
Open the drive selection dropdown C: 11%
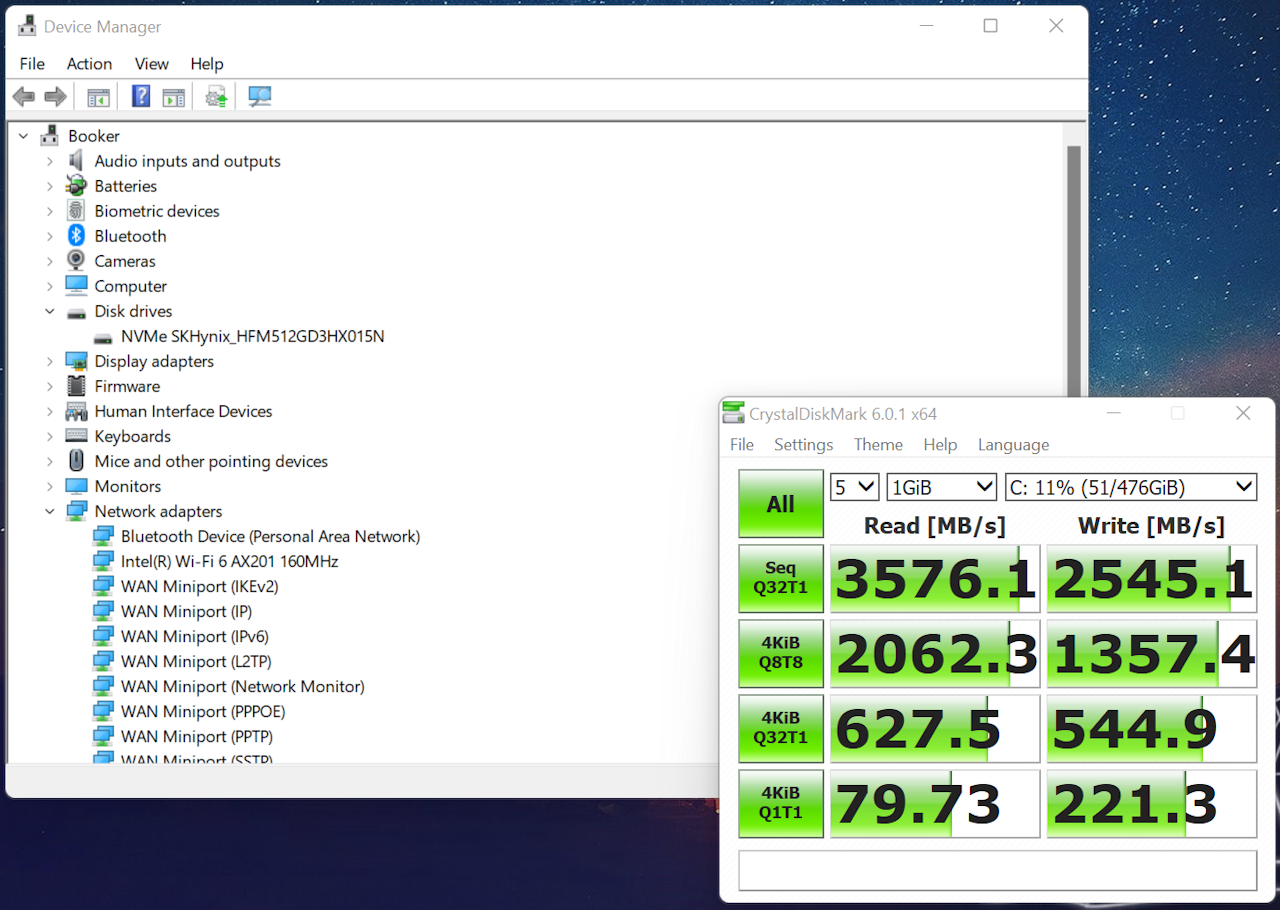click(x=1131, y=487)
